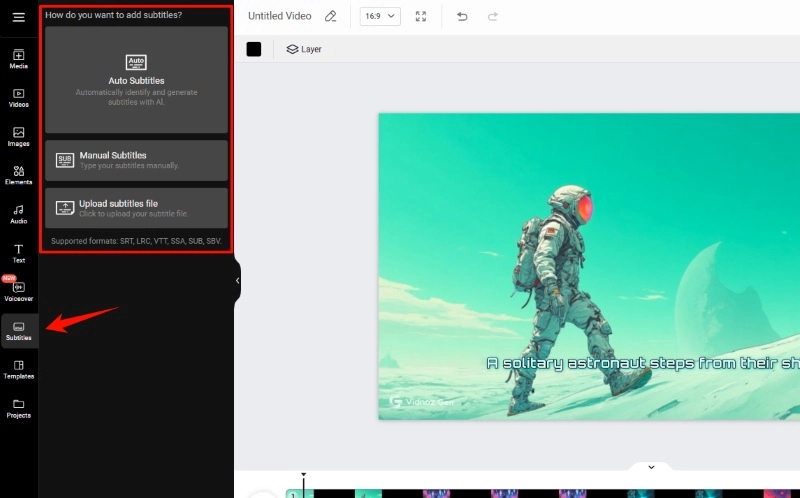Click the timeline playhead marker

point(304,475)
